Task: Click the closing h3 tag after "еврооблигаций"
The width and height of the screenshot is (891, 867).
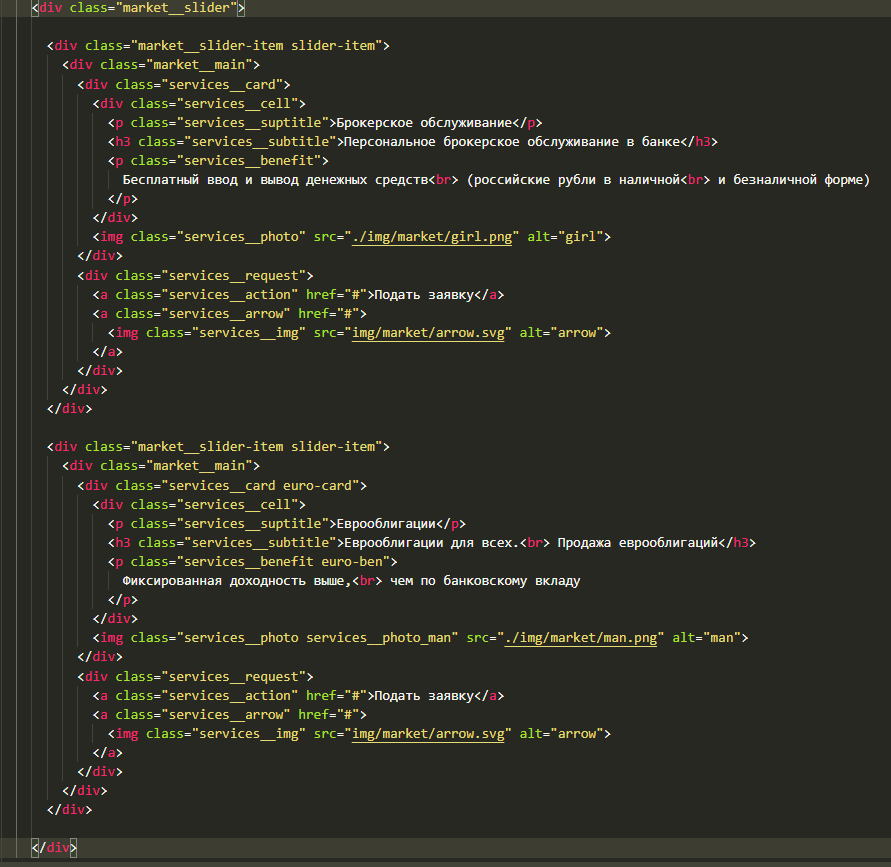Action: coord(737,543)
